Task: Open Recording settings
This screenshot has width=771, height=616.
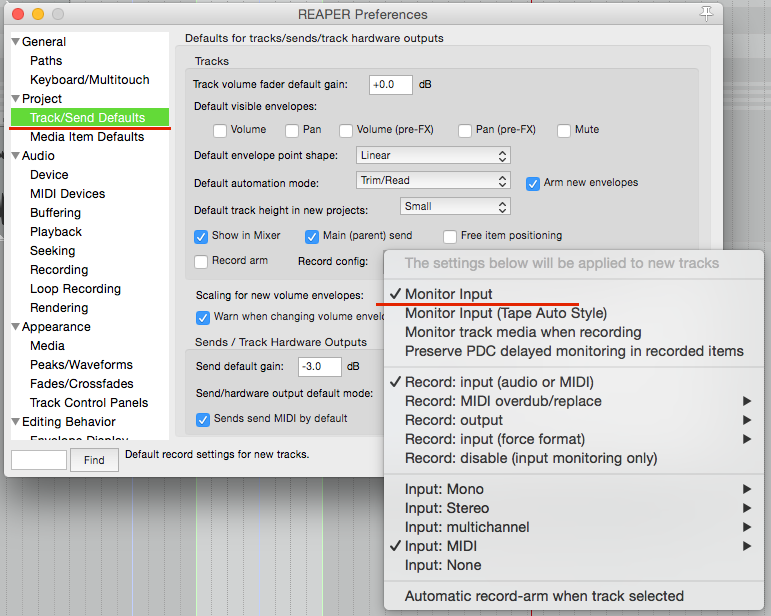Action: click(x=59, y=270)
